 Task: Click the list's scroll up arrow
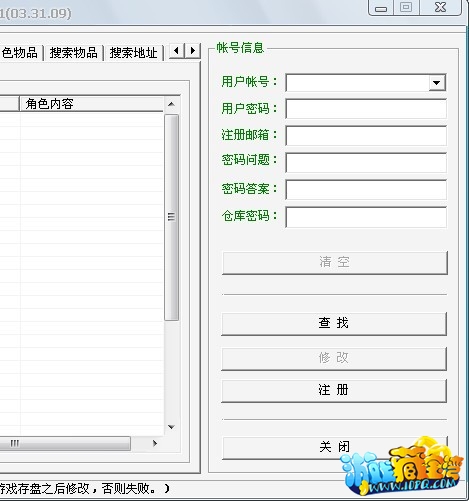coord(171,104)
